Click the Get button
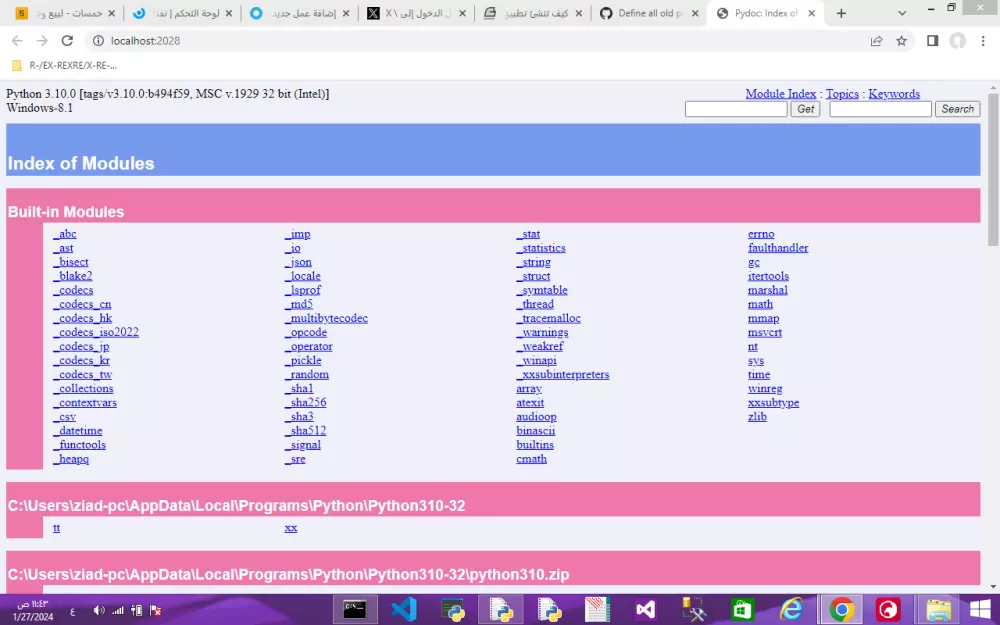This screenshot has width=1000, height=625. (x=805, y=109)
